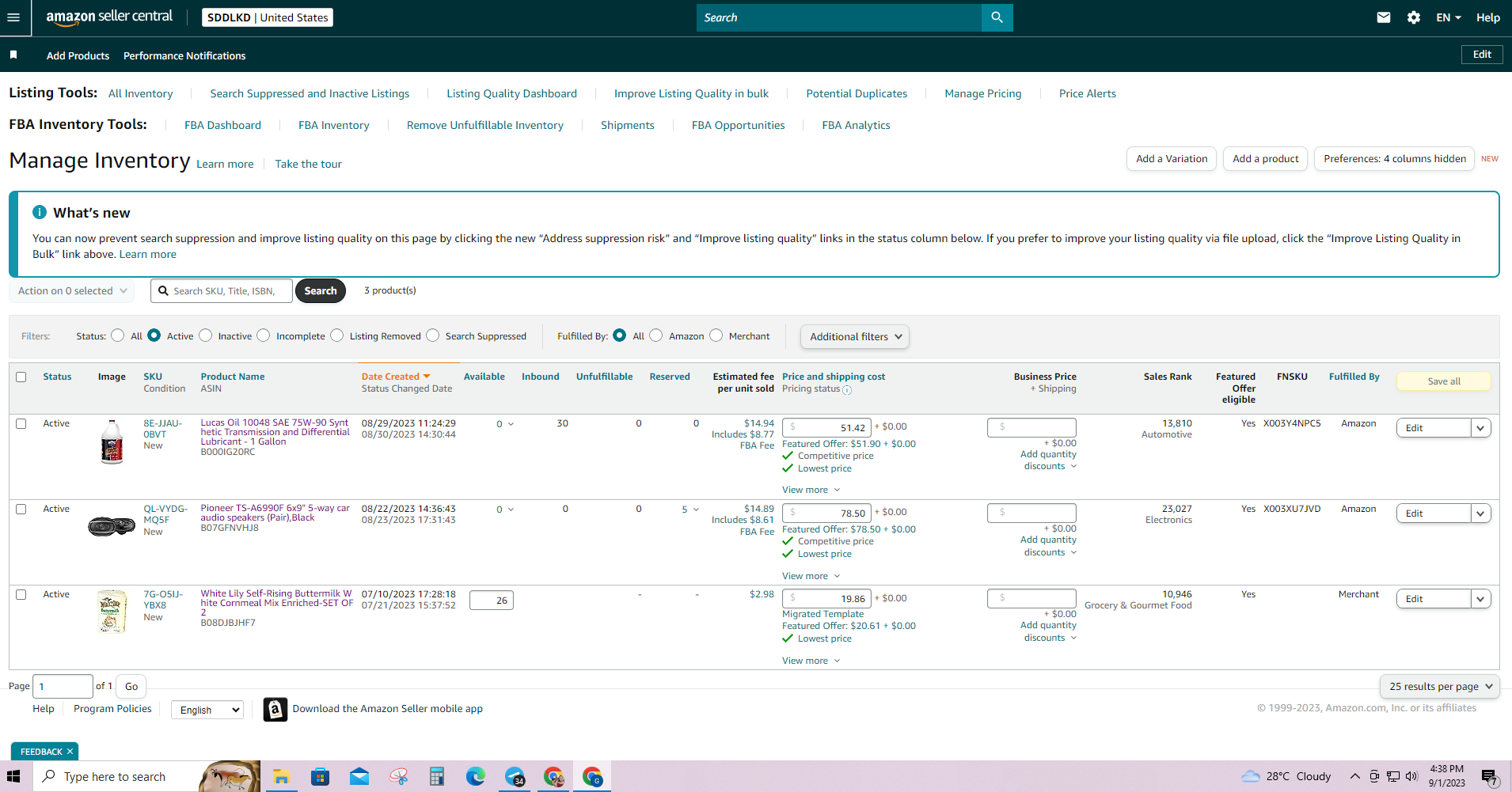Select the Search Suppressed status filter
Viewport: 1512px width, 792px height.
pos(433,335)
